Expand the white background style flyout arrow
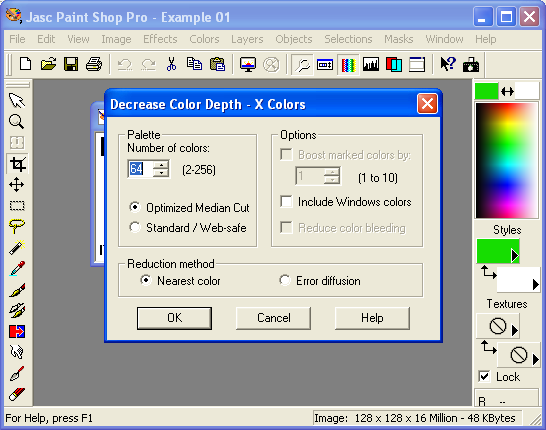546x430 pixels. [x=536, y=284]
